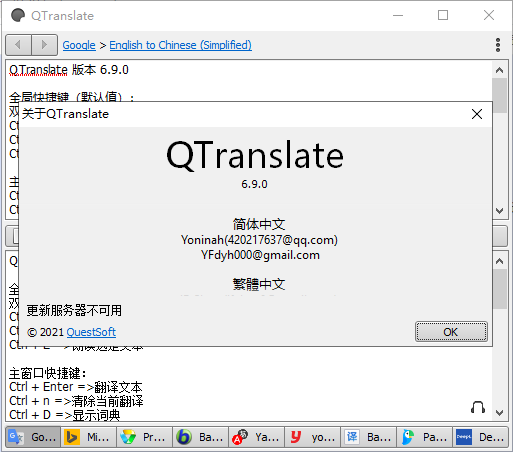The width and height of the screenshot is (513, 452).
Task: Click 'QTranslate 版本 6.9.0' text line
Action: tap(69, 70)
